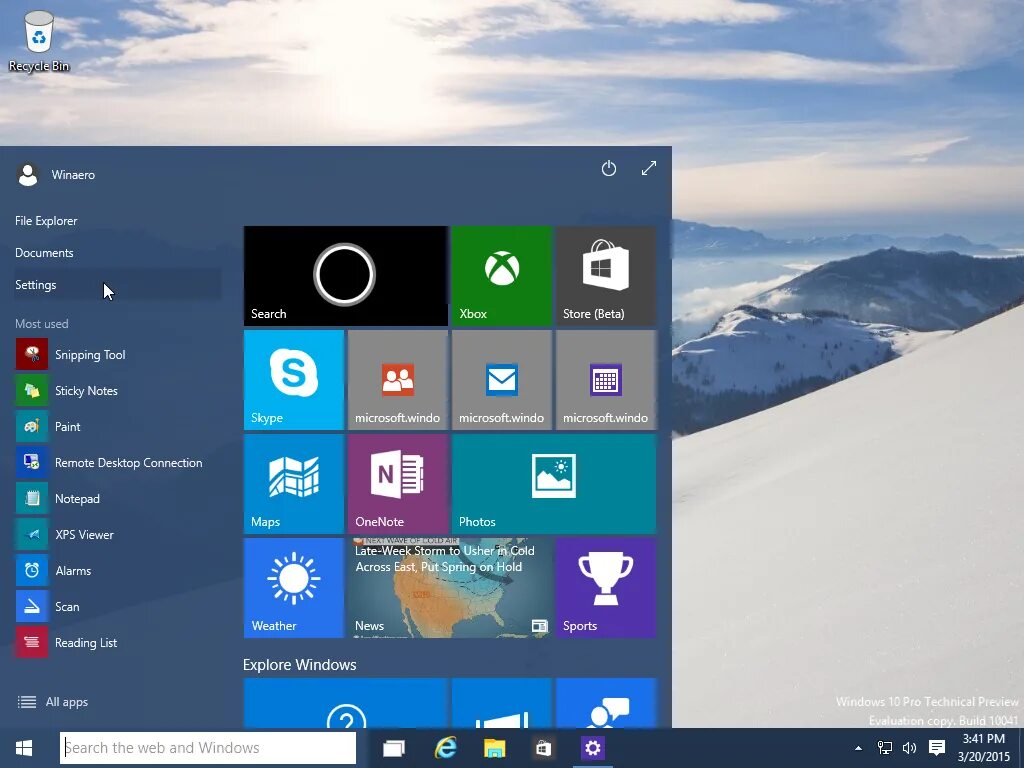
Task: Open File Explorer from Start menu
Action: pos(46,221)
